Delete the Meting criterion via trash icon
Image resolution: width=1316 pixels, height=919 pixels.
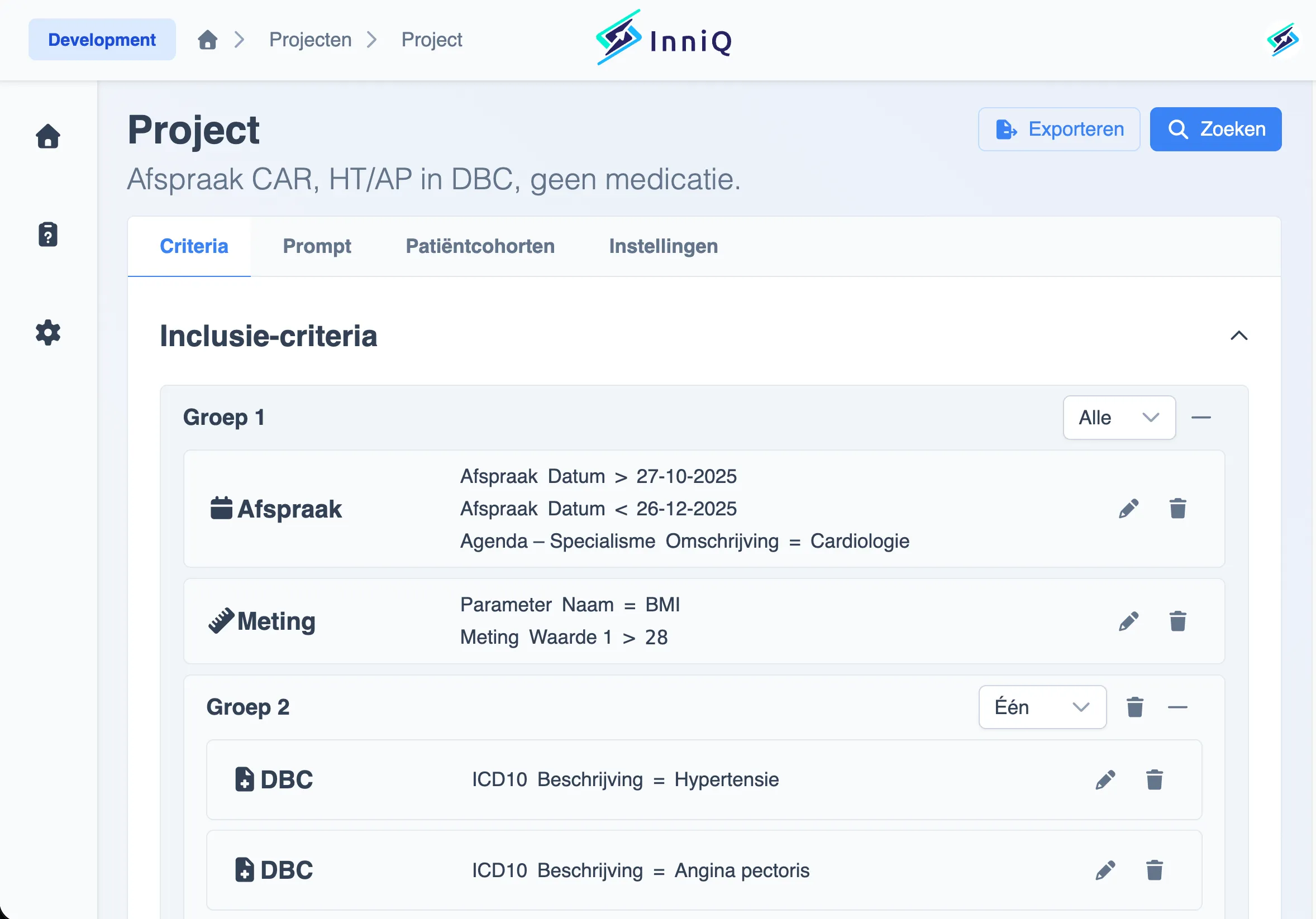coord(1179,620)
